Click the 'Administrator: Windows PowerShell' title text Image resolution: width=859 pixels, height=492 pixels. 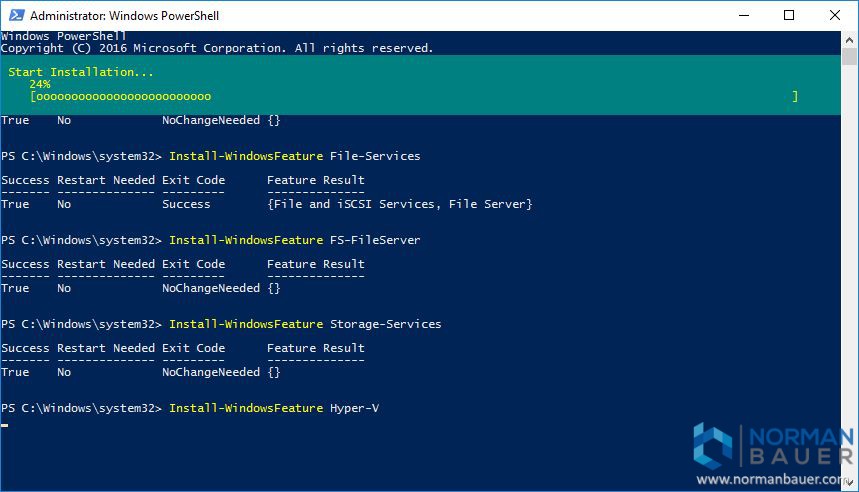(124, 16)
